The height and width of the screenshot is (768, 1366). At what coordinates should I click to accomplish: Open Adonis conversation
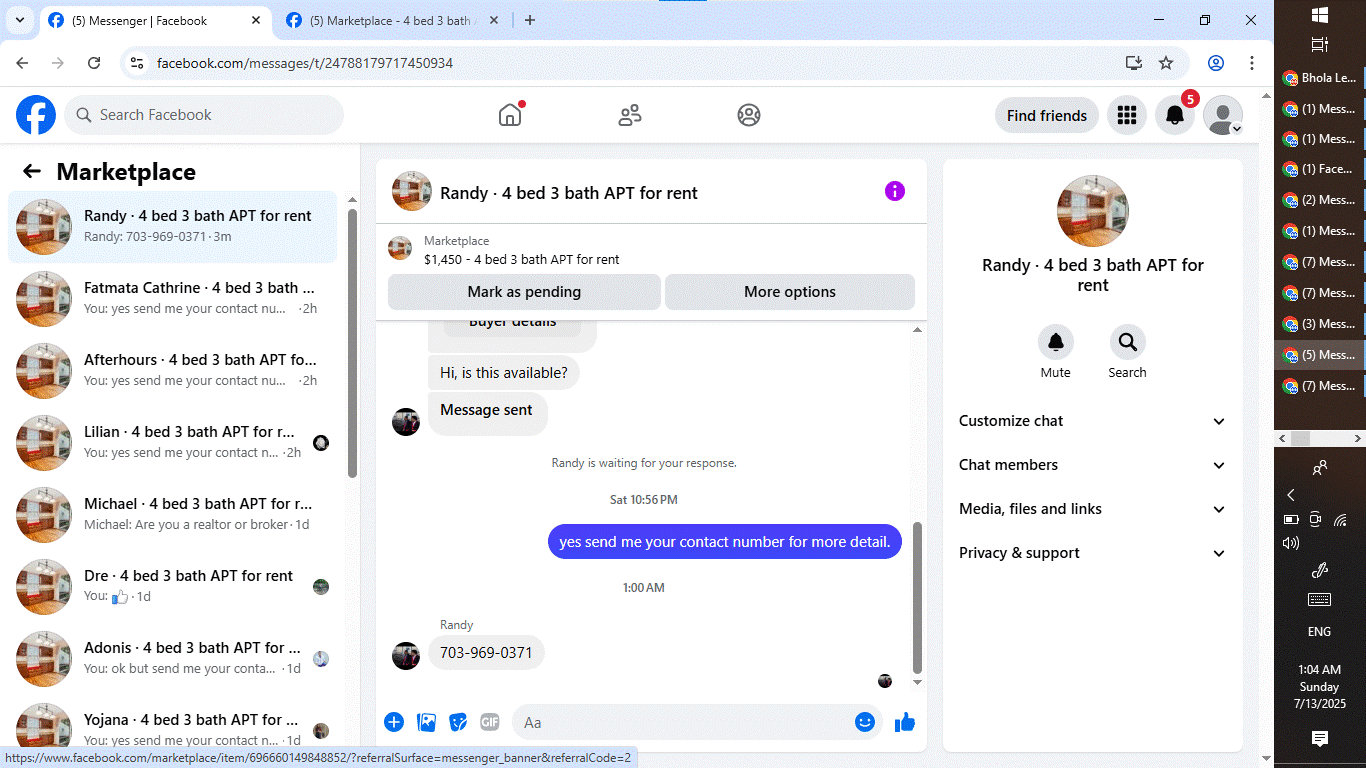click(x=173, y=659)
